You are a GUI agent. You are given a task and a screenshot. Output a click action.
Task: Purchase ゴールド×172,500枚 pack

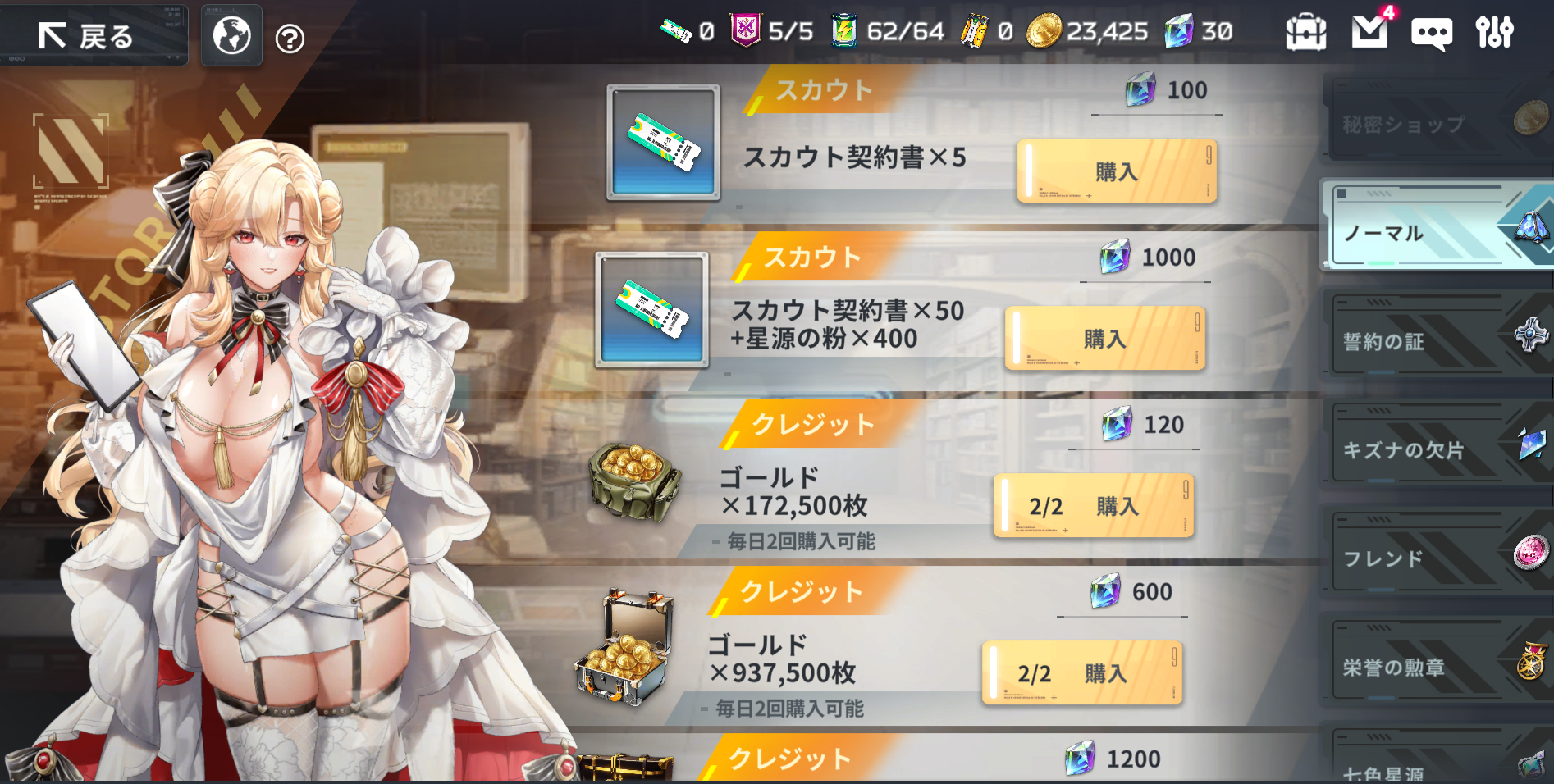click(x=1093, y=505)
